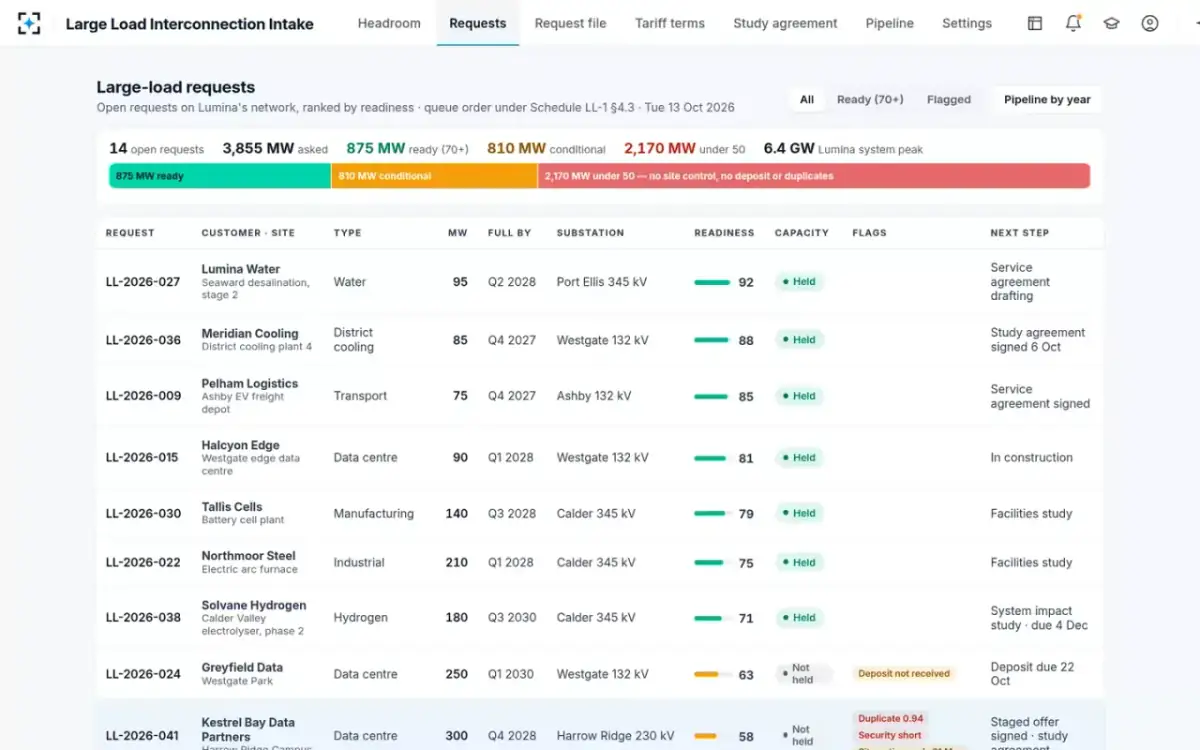Go to the Tariff terms tab
This screenshot has height=750, width=1200.
[x=670, y=23]
